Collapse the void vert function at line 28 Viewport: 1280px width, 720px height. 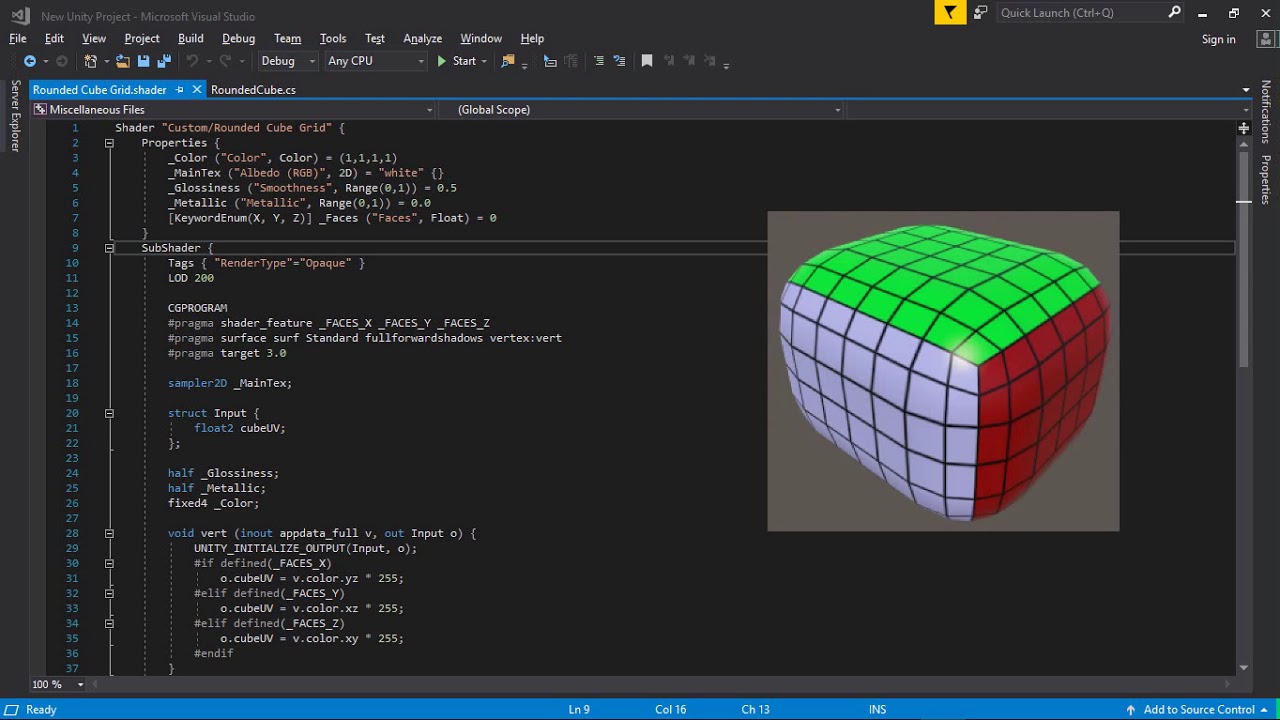pyautogui.click(x=109, y=533)
